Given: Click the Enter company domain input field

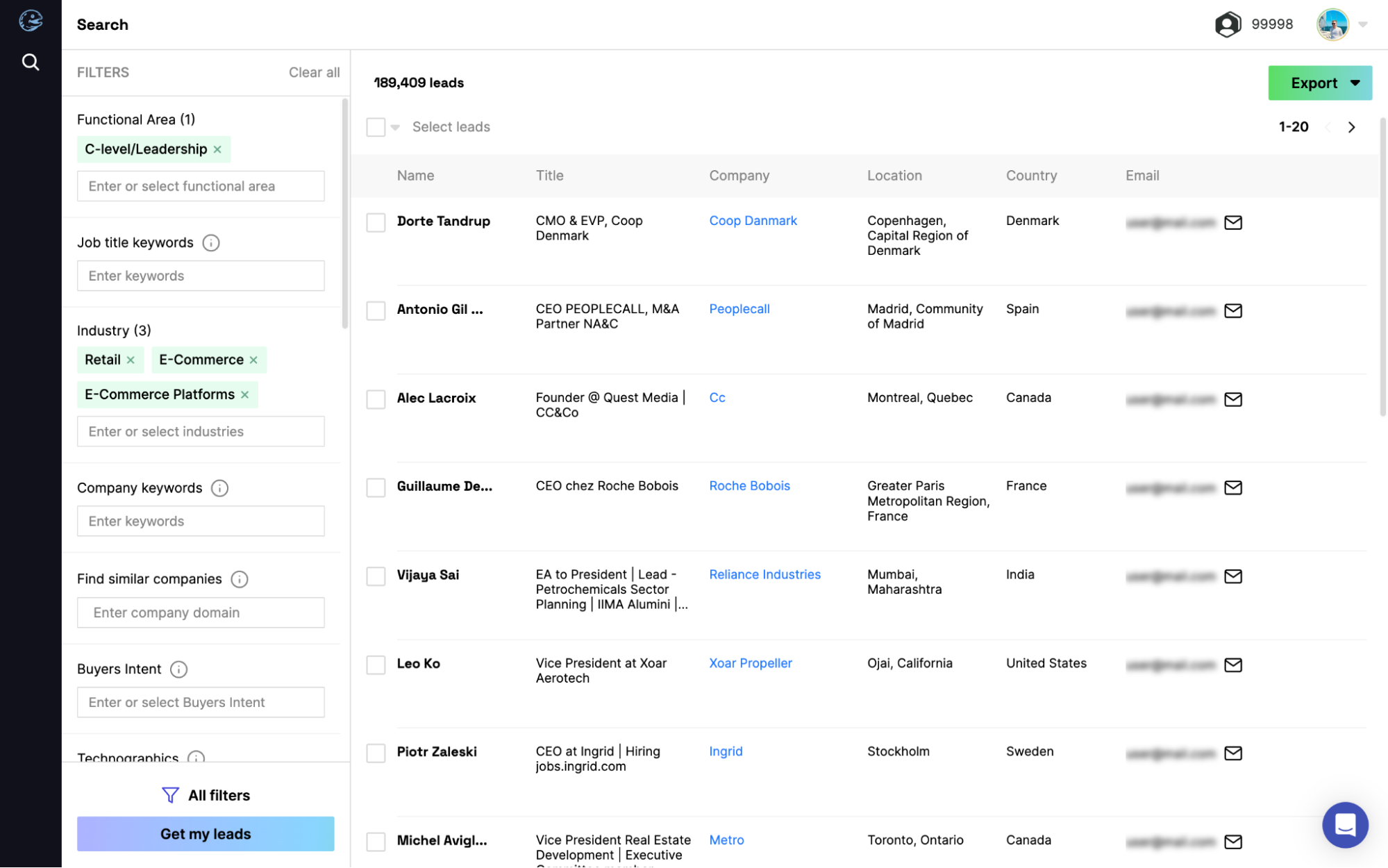Looking at the screenshot, I should point(201,611).
